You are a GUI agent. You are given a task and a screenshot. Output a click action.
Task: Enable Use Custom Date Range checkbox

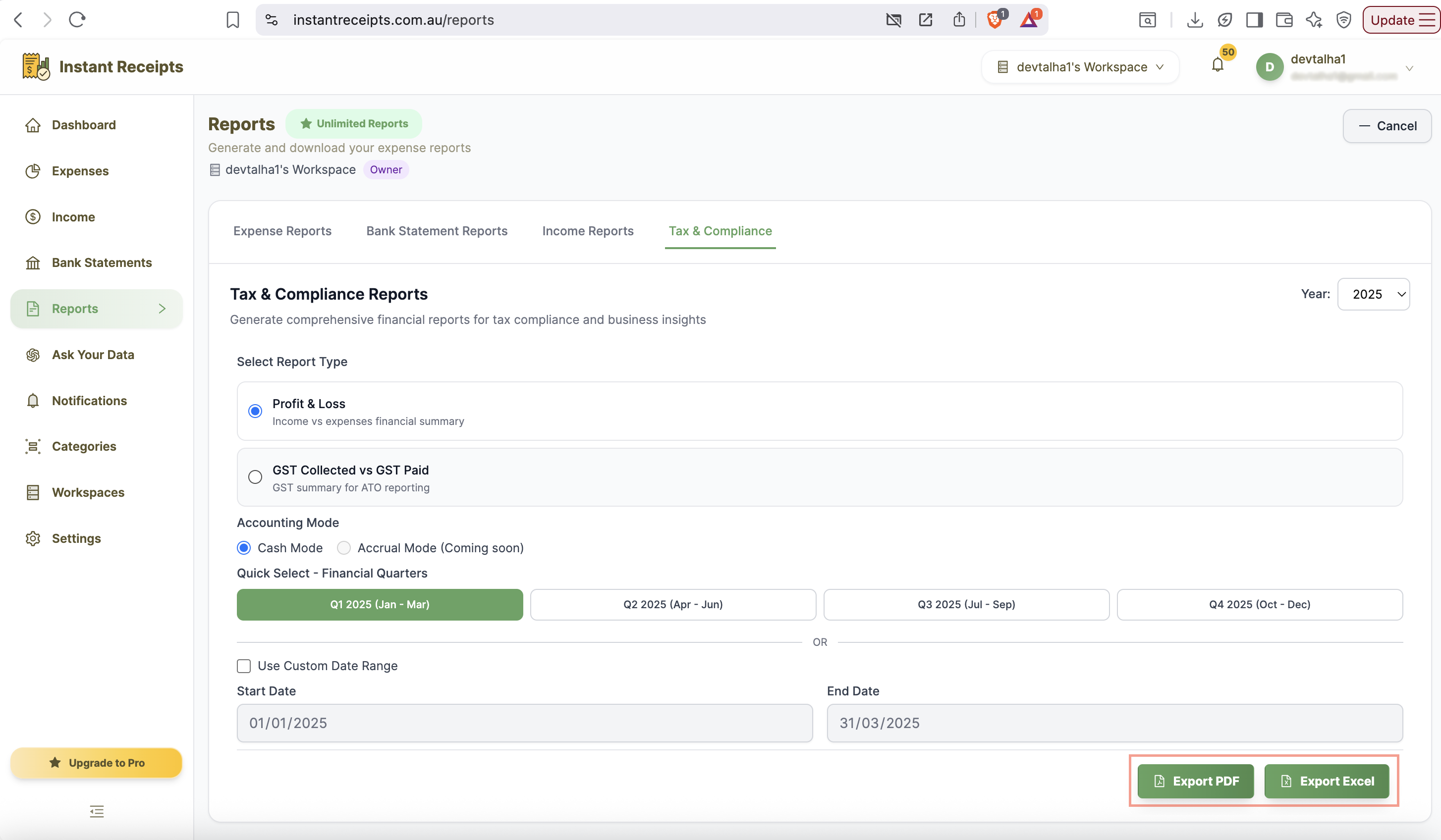(x=244, y=666)
